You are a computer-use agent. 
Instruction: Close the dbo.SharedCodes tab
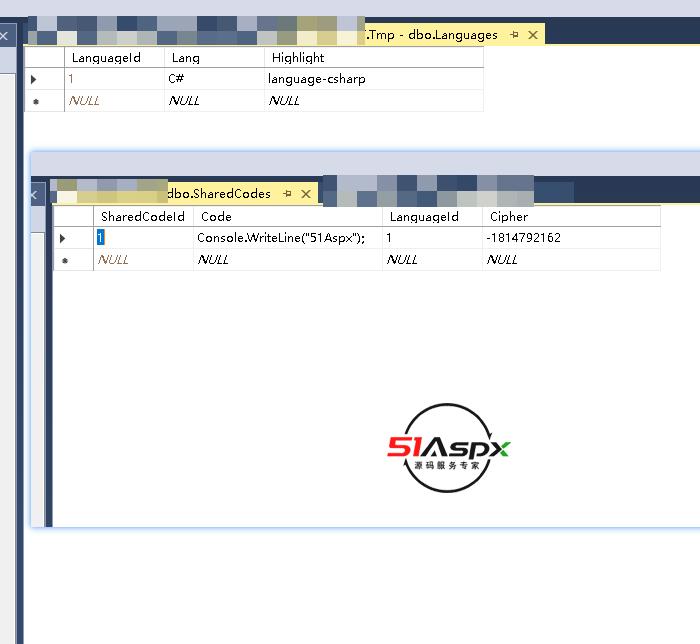click(306, 194)
